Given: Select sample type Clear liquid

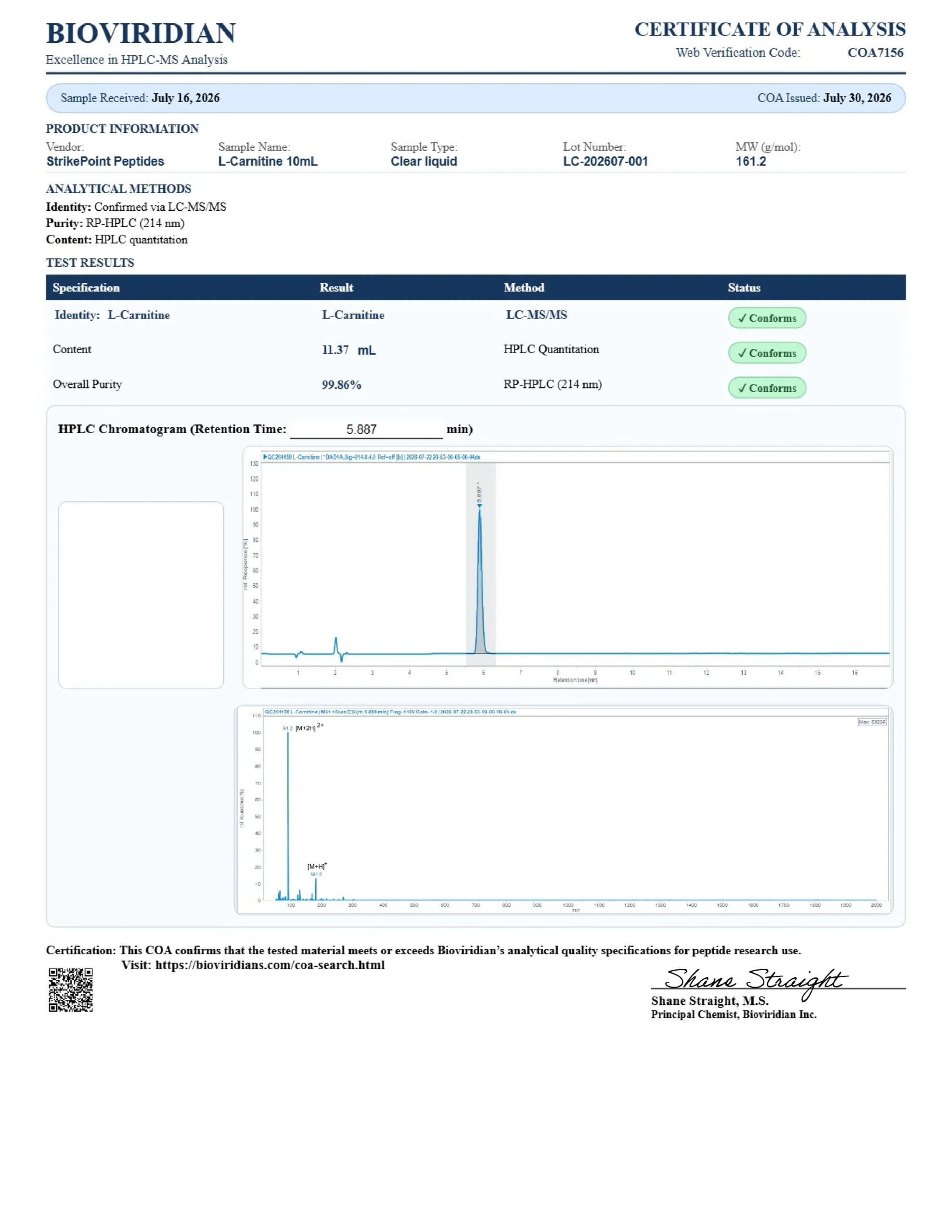Looking at the screenshot, I should [x=424, y=161].
